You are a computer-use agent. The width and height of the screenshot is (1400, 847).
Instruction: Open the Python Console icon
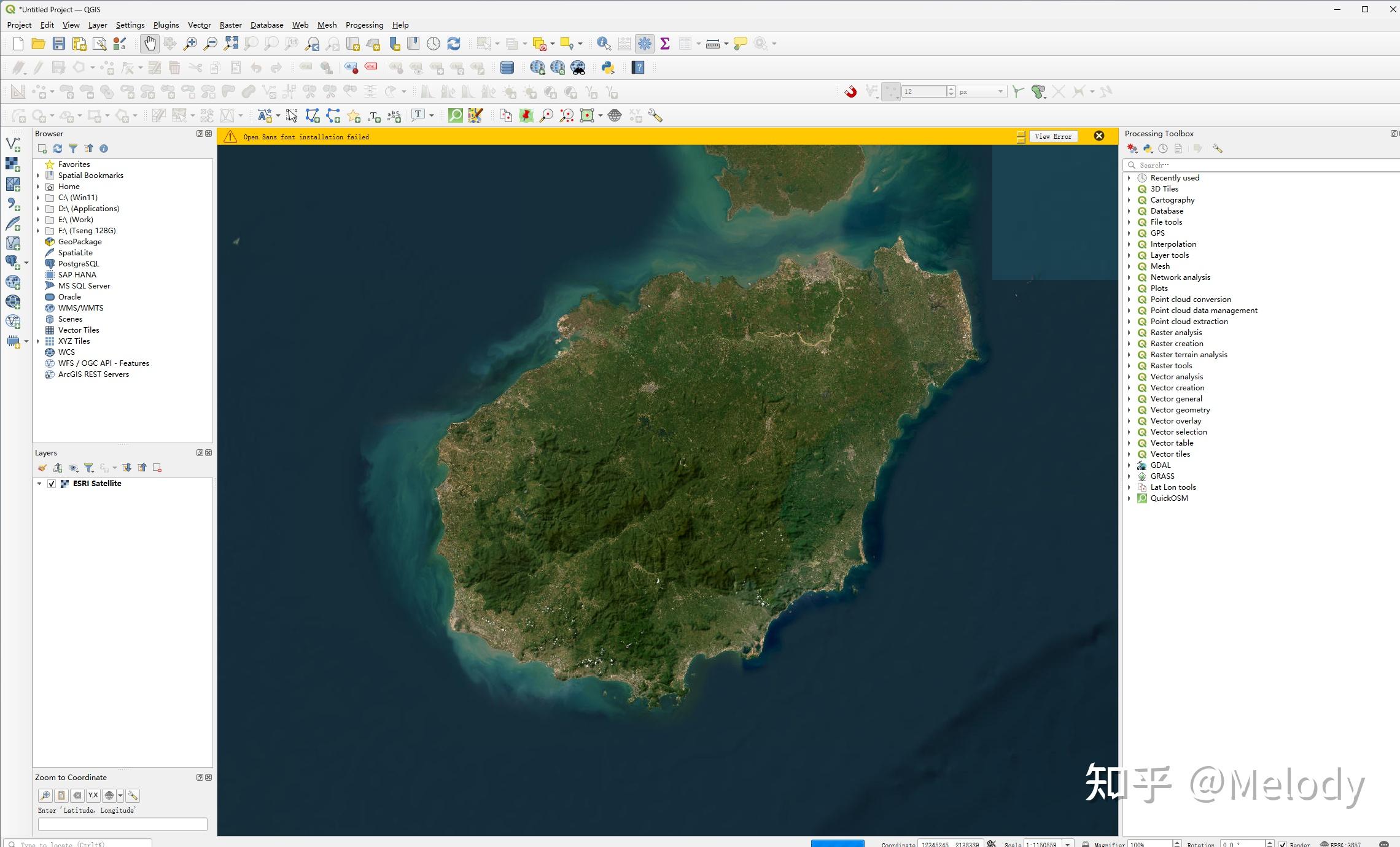[x=608, y=68]
